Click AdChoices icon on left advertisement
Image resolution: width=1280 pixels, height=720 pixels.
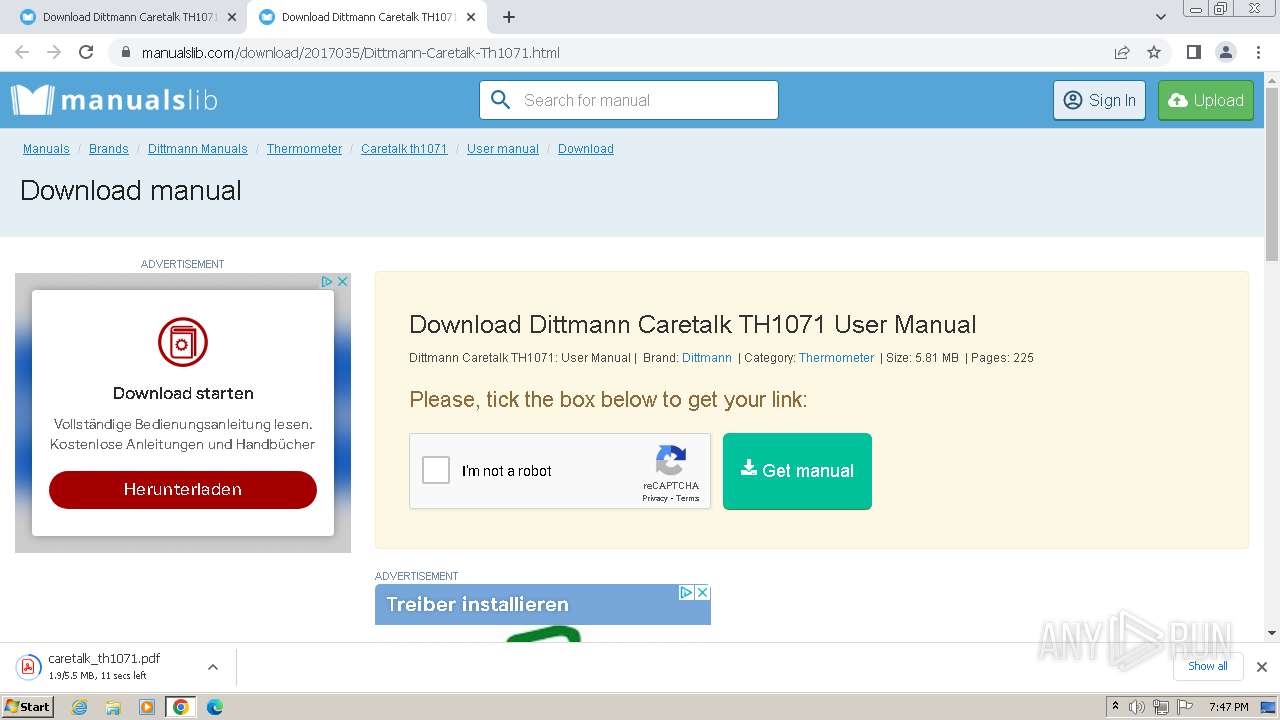point(326,282)
